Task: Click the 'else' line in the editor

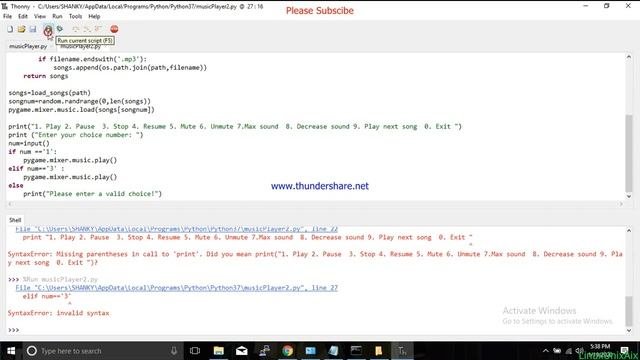Action: [x=16, y=185]
